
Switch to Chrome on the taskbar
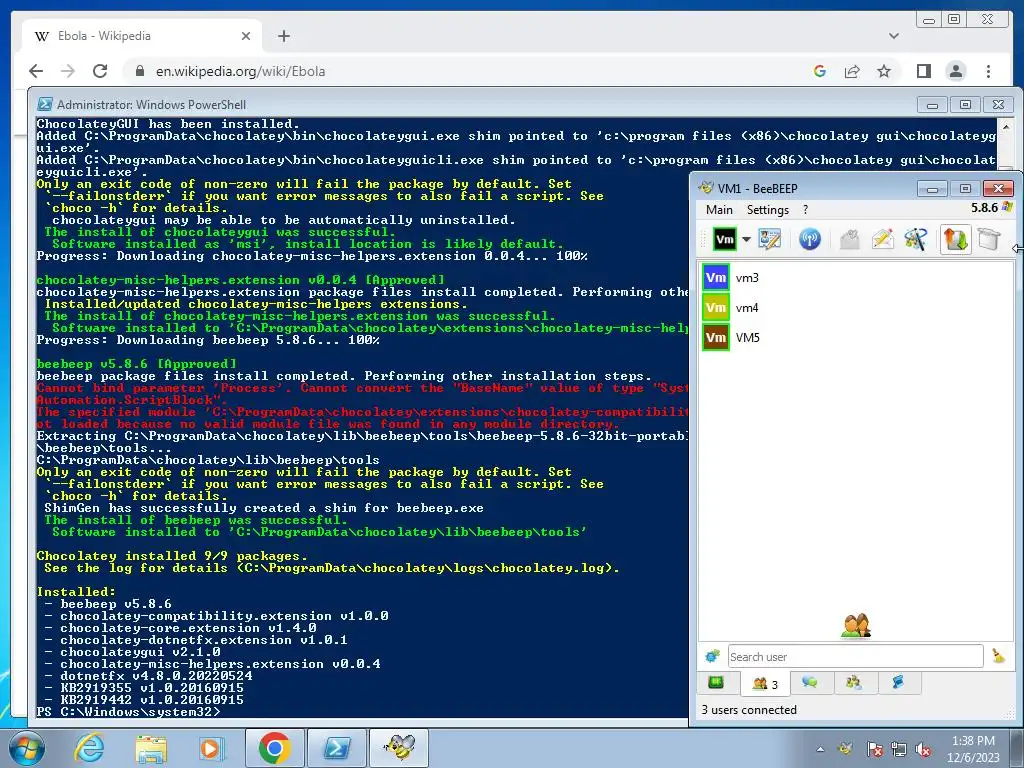tap(274, 748)
